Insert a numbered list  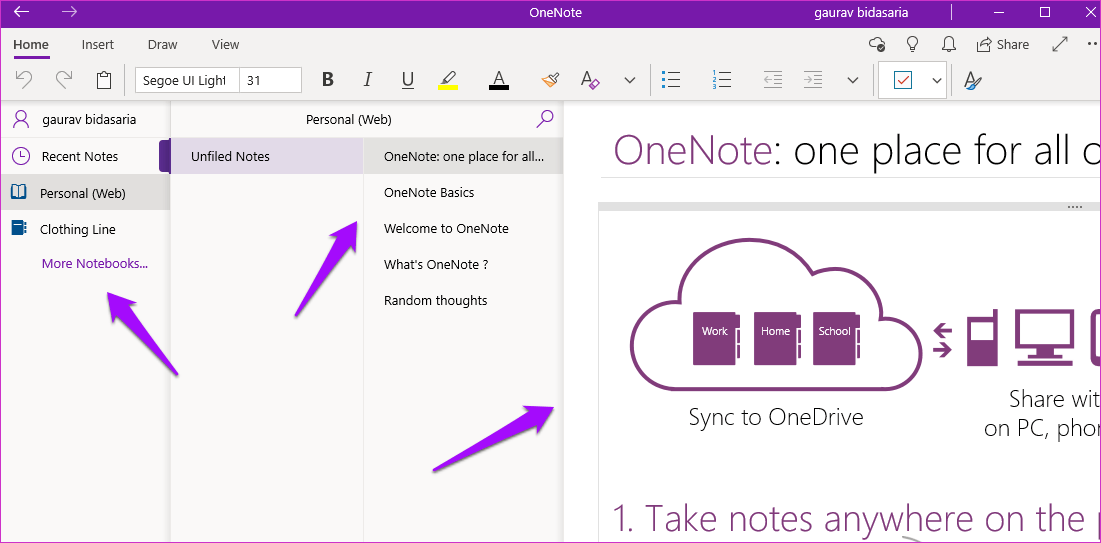pyautogui.click(x=721, y=80)
